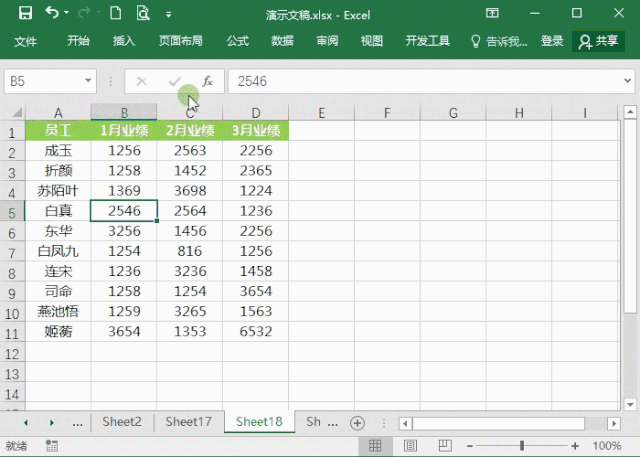
Task: Click the Undo arrow icon
Action: [53, 14]
